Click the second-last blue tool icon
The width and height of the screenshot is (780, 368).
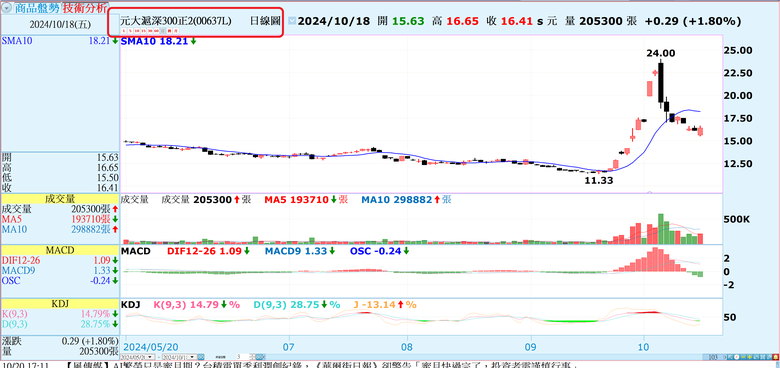(763, 357)
